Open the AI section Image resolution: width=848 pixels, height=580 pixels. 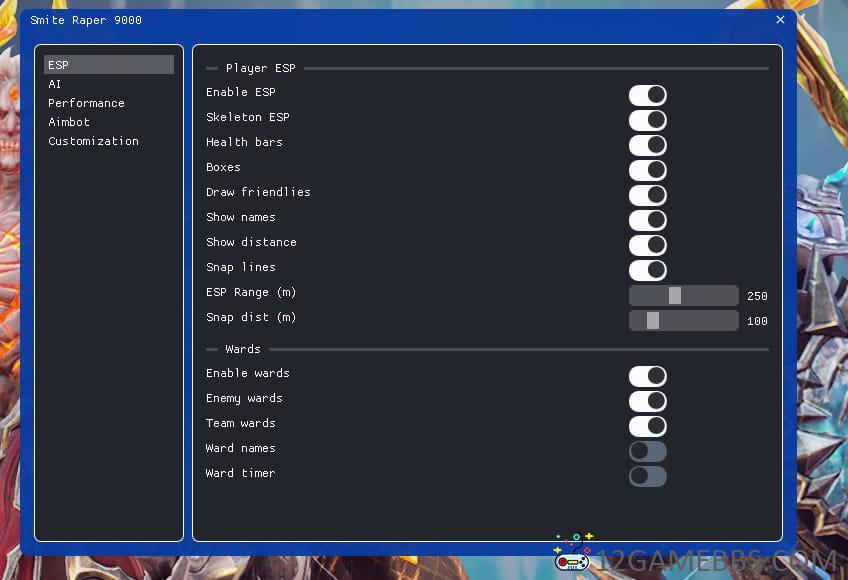[55, 84]
